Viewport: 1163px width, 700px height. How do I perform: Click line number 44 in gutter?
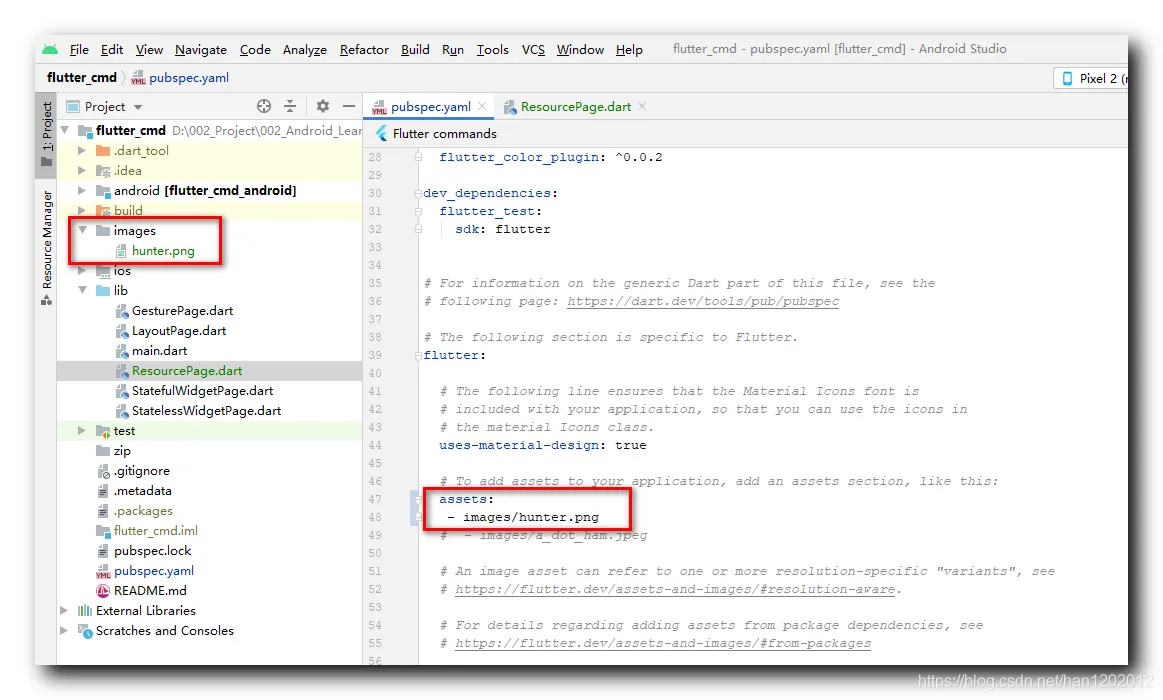[375, 446]
